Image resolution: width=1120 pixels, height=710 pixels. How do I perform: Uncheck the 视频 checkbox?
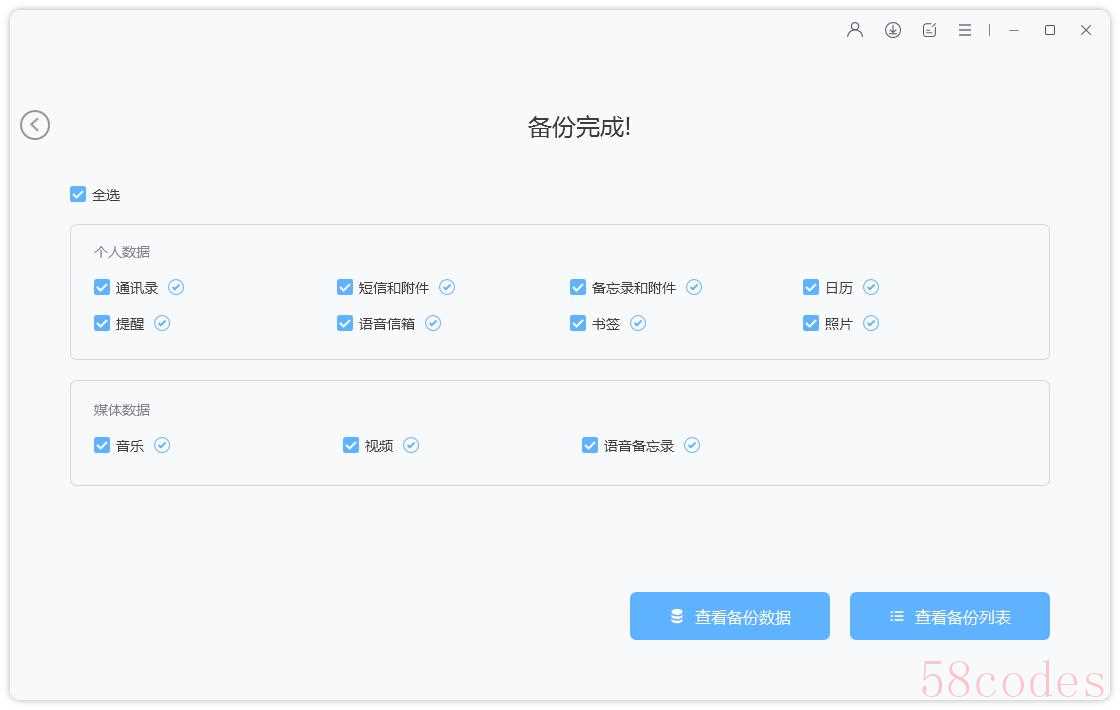pyautogui.click(x=351, y=446)
